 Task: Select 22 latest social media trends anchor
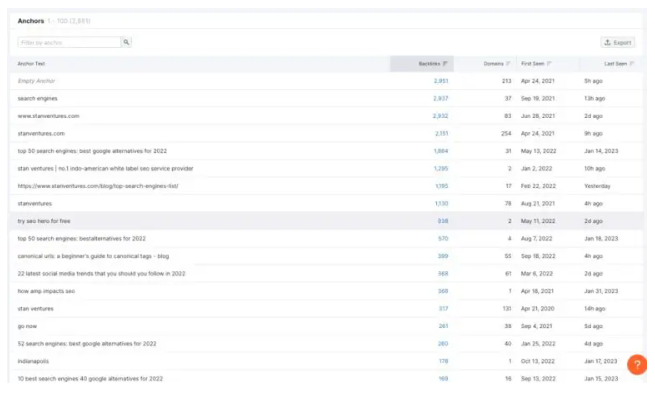tap(101, 274)
